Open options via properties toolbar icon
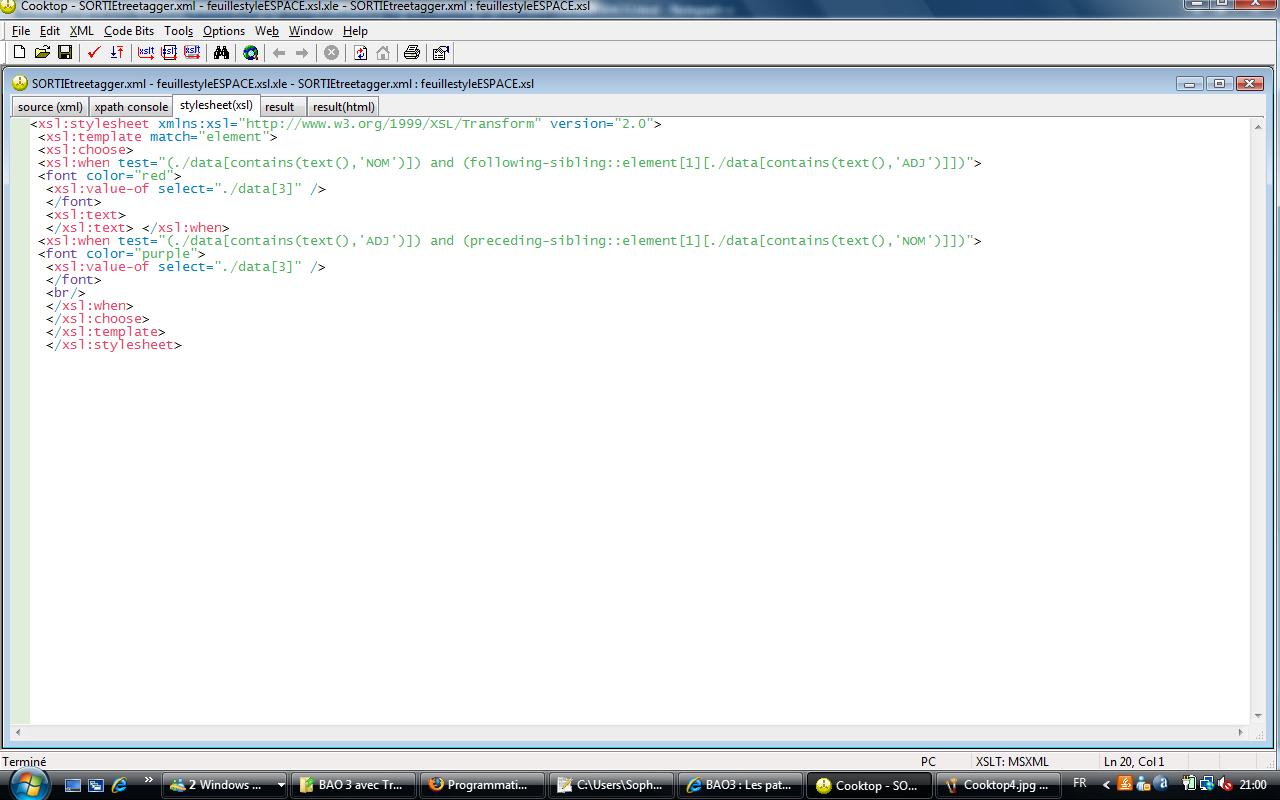 441,52
